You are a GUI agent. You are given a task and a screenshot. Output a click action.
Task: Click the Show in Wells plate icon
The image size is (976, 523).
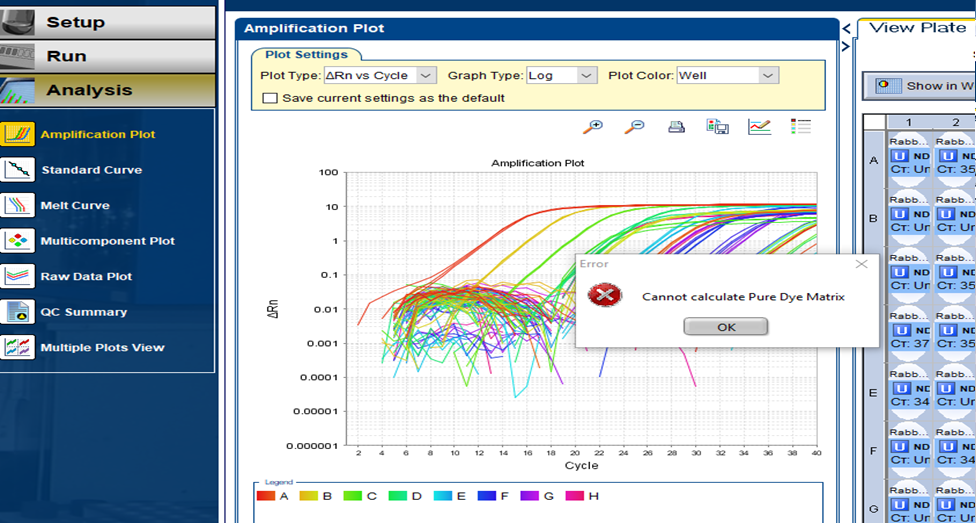pos(886,86)
